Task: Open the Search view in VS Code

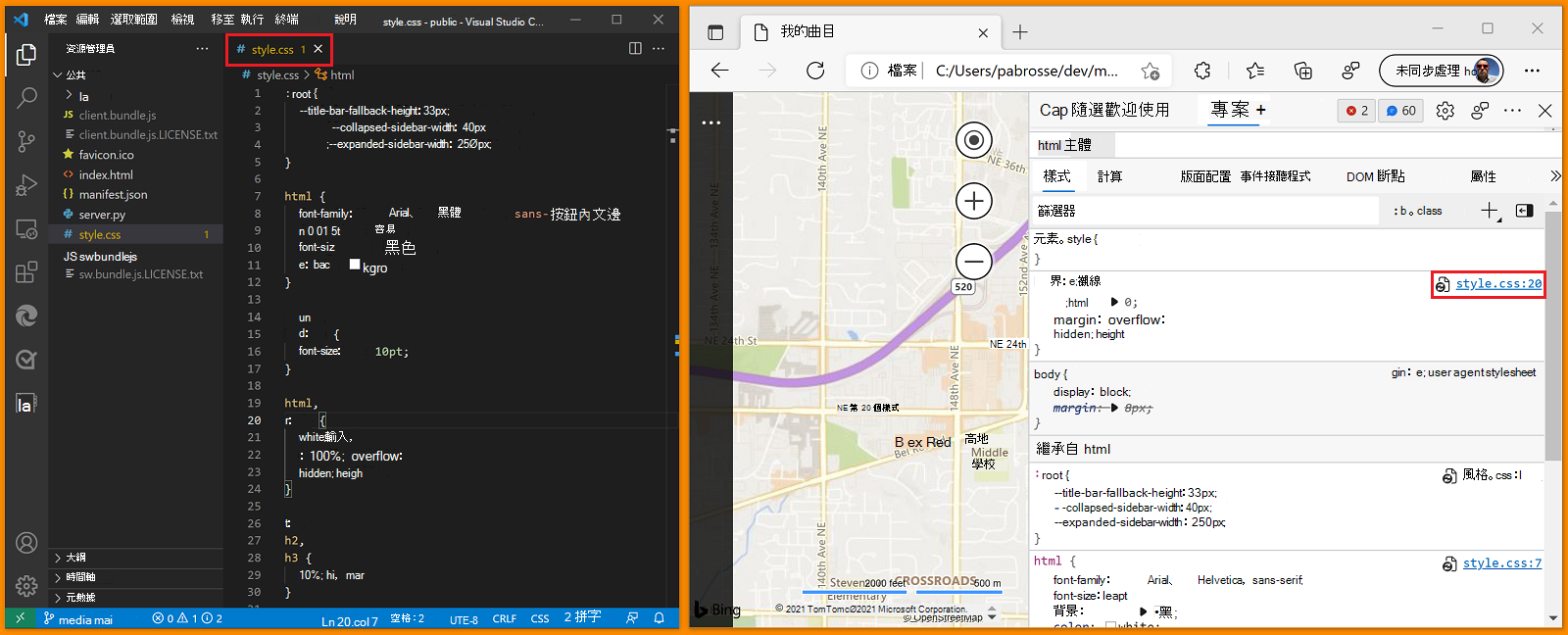Action: (x=26, y=98)
